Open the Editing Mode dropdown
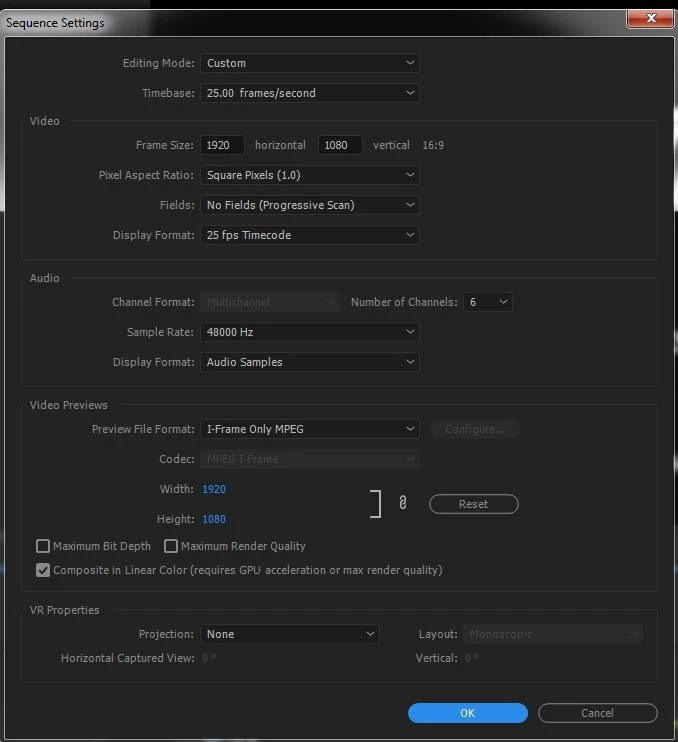Viewport: 678px width, 742px height. 310,63
